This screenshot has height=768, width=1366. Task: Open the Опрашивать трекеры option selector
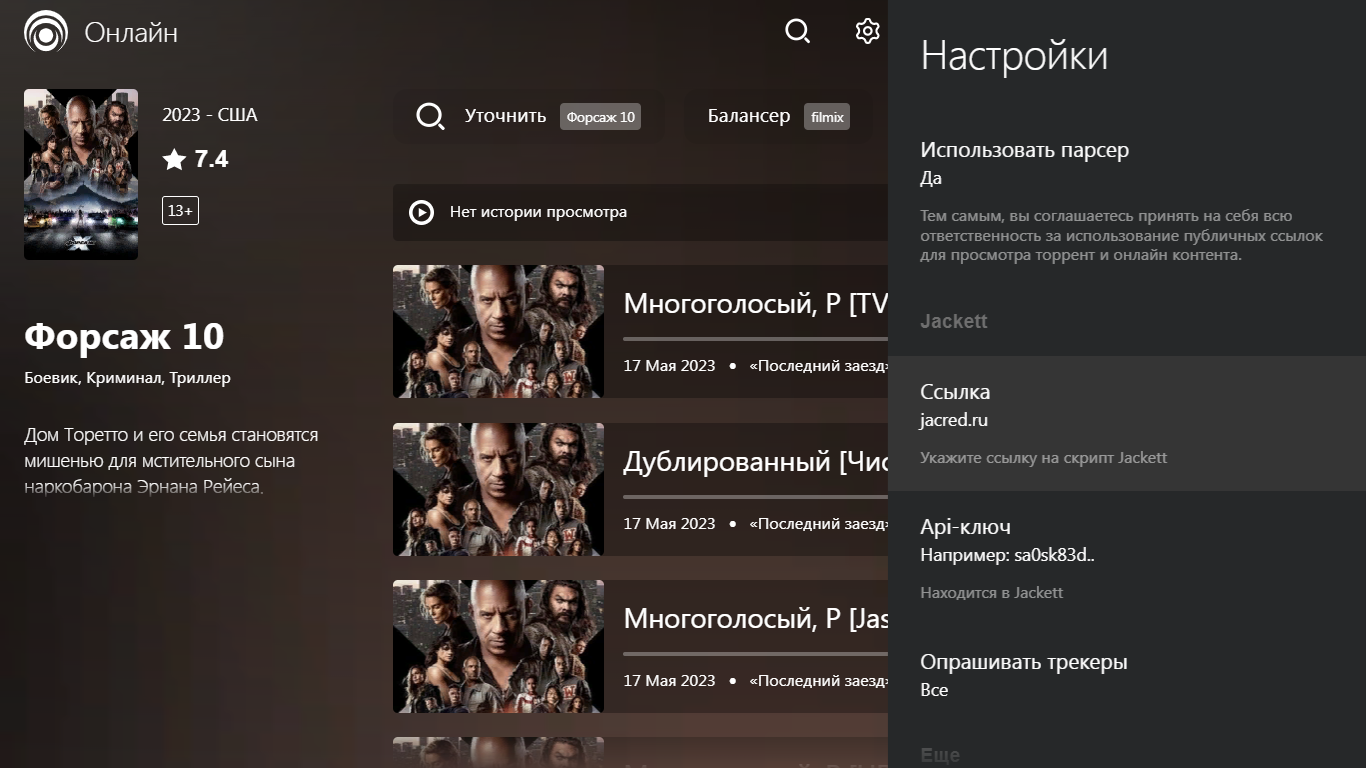tap(1127, 675)
